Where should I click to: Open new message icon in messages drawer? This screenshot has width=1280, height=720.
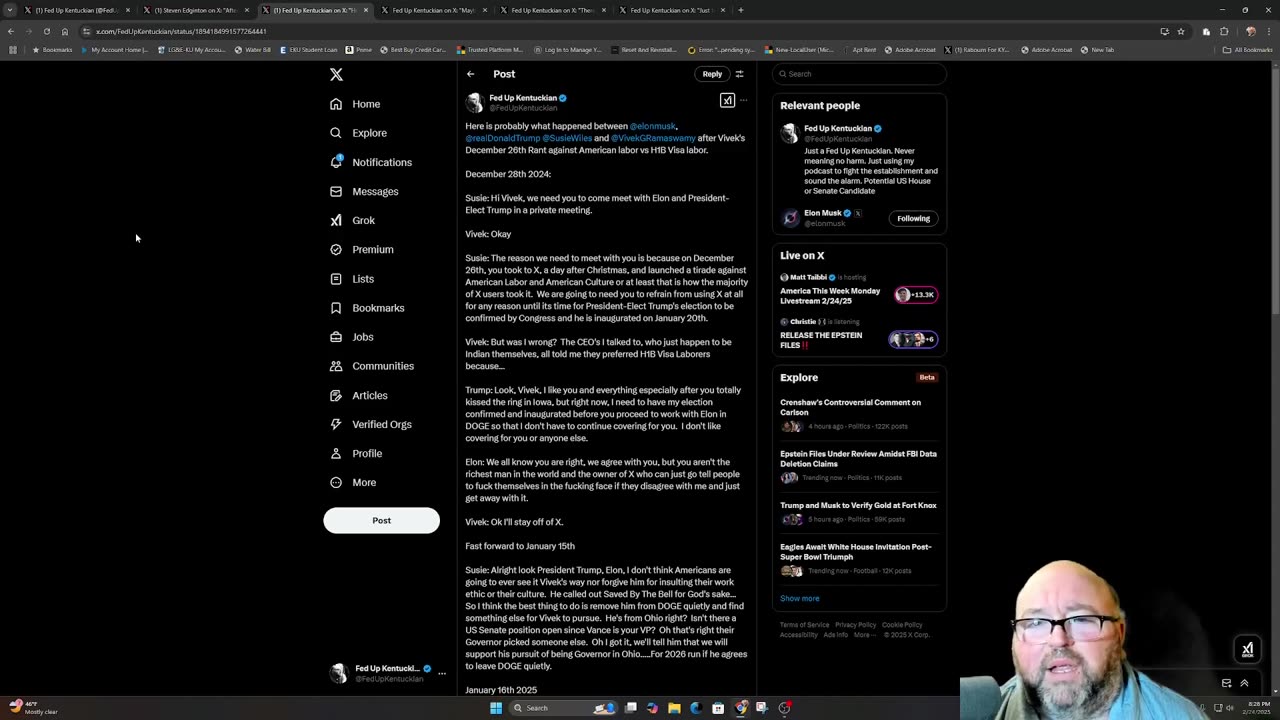[1226, 683]
